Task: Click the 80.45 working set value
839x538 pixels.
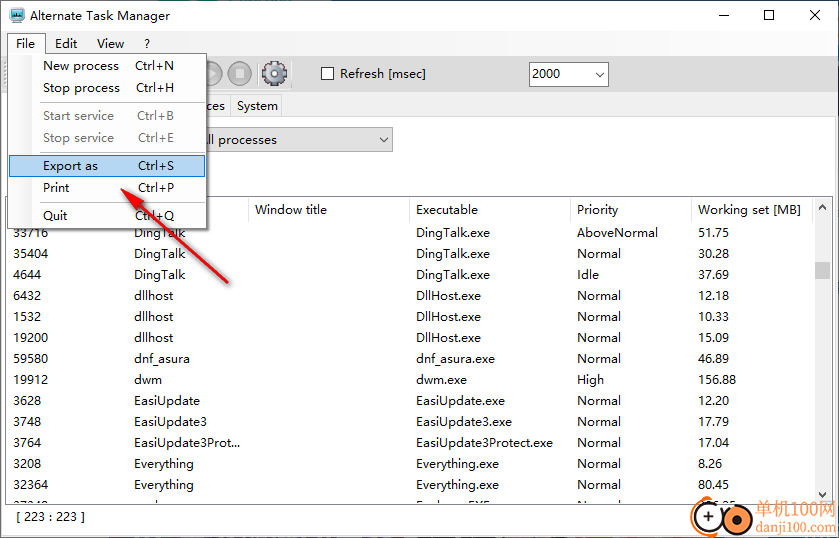Action: click(x=713, y=485)
